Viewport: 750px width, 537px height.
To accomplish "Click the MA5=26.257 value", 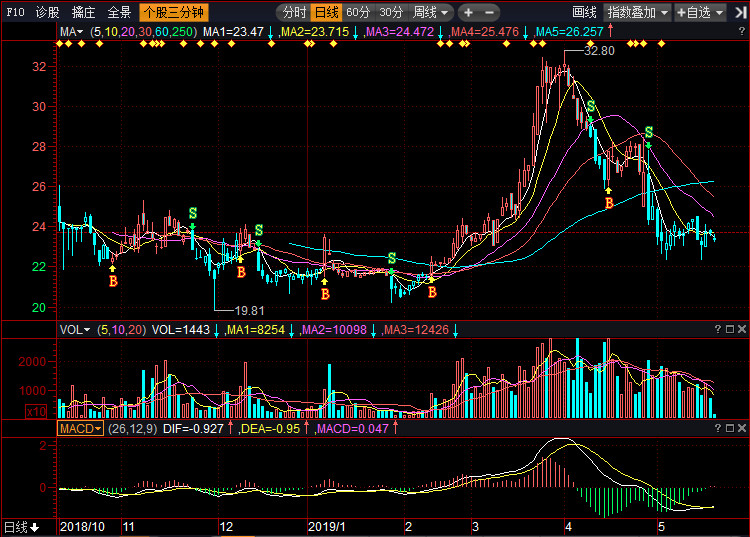I will click(x=569, y=32).
